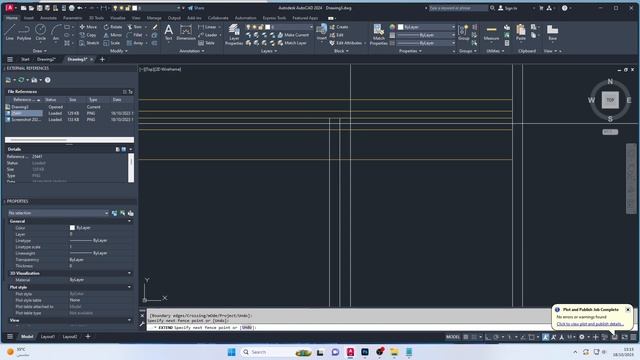
Task: Expand the Block panel dropdown
Action: (x=341, y=51)
